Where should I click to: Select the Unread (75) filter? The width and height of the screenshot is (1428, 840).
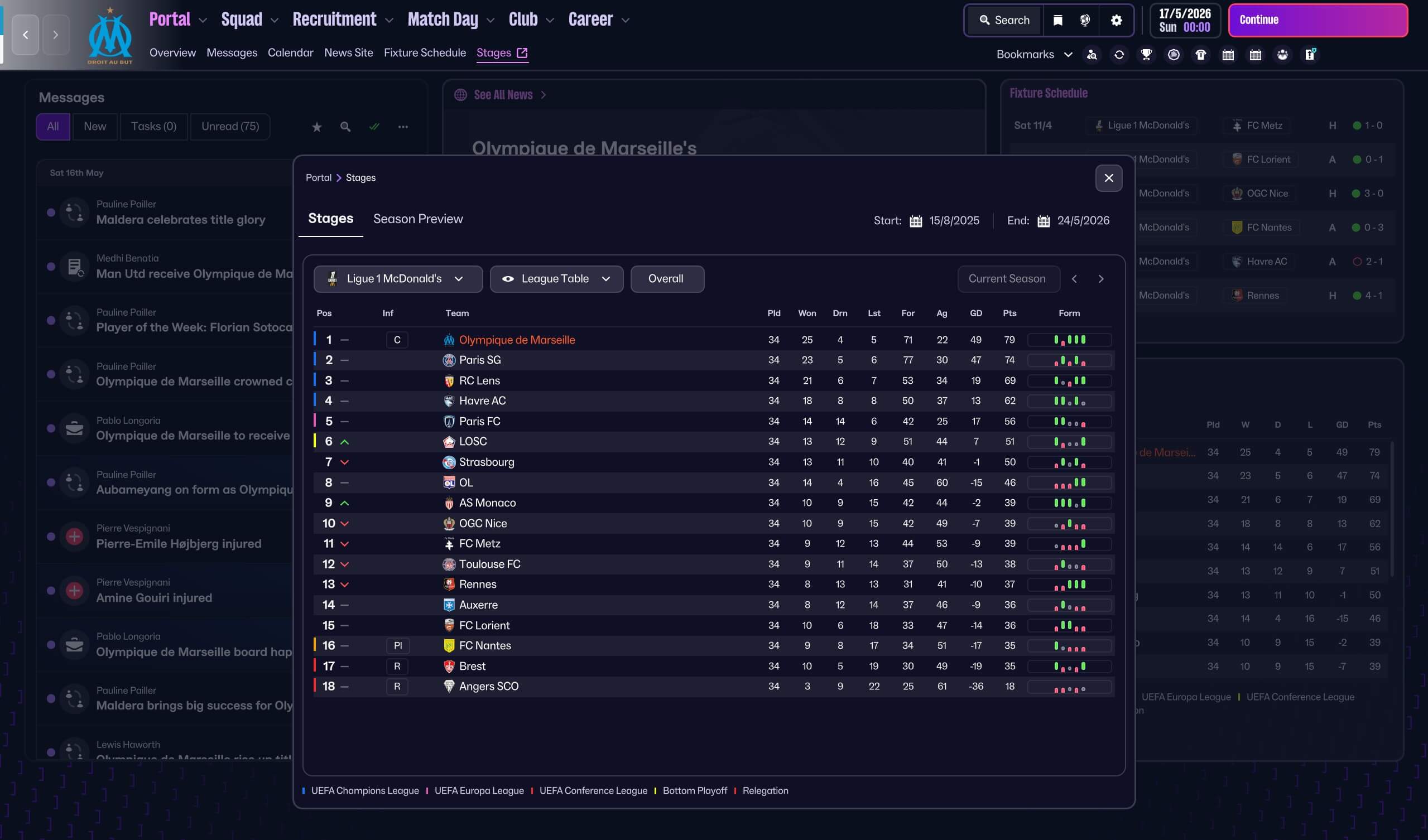[x=230, y=126]
